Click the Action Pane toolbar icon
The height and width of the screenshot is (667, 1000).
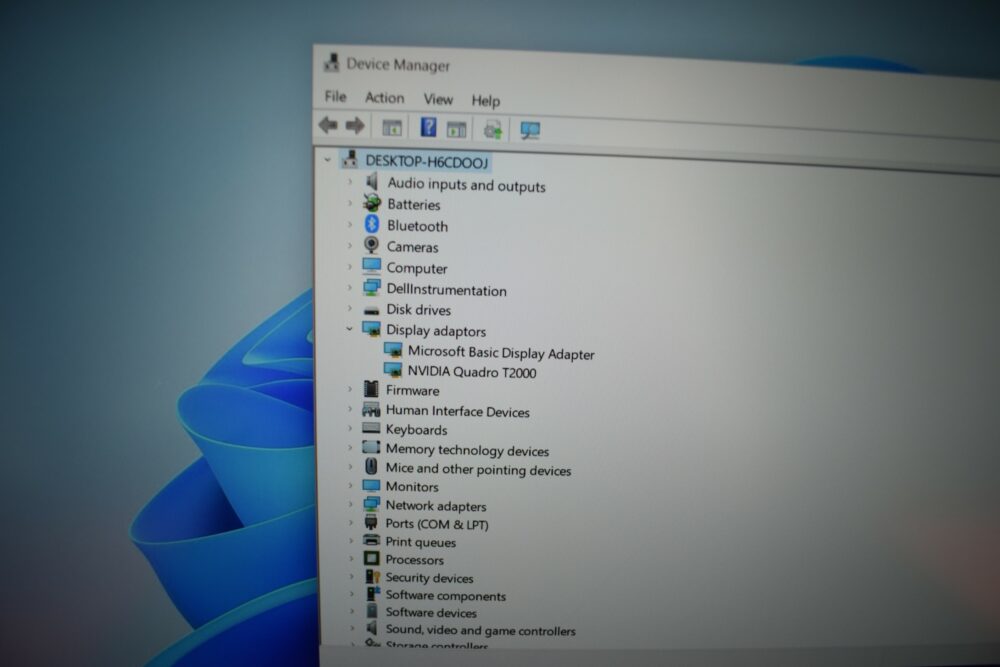(x=457, y=129)
